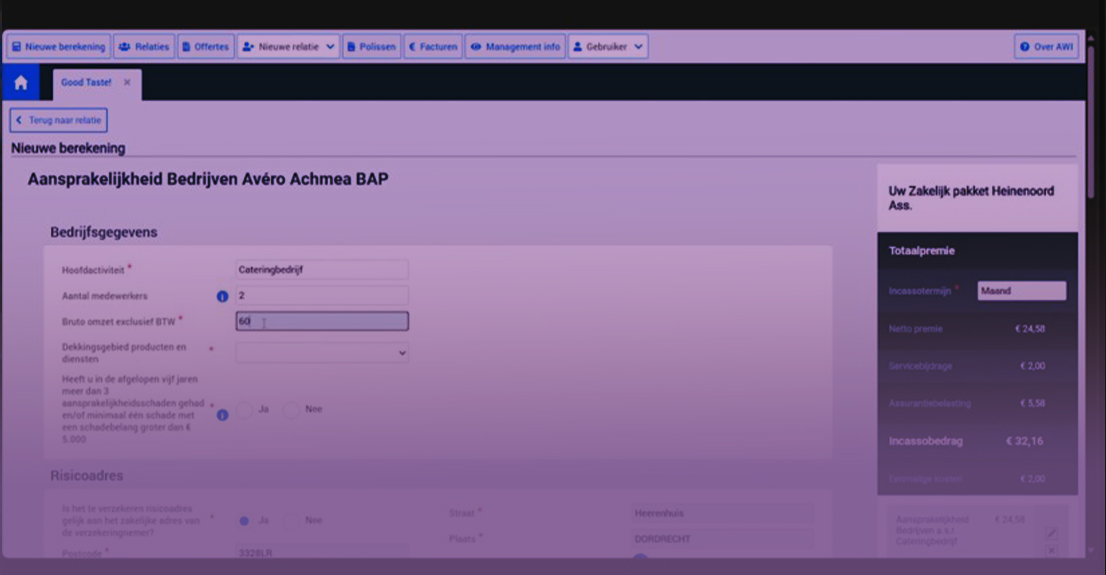Open the Offertes section
The image size is (1106, 575).
click(x=205, y=47)
